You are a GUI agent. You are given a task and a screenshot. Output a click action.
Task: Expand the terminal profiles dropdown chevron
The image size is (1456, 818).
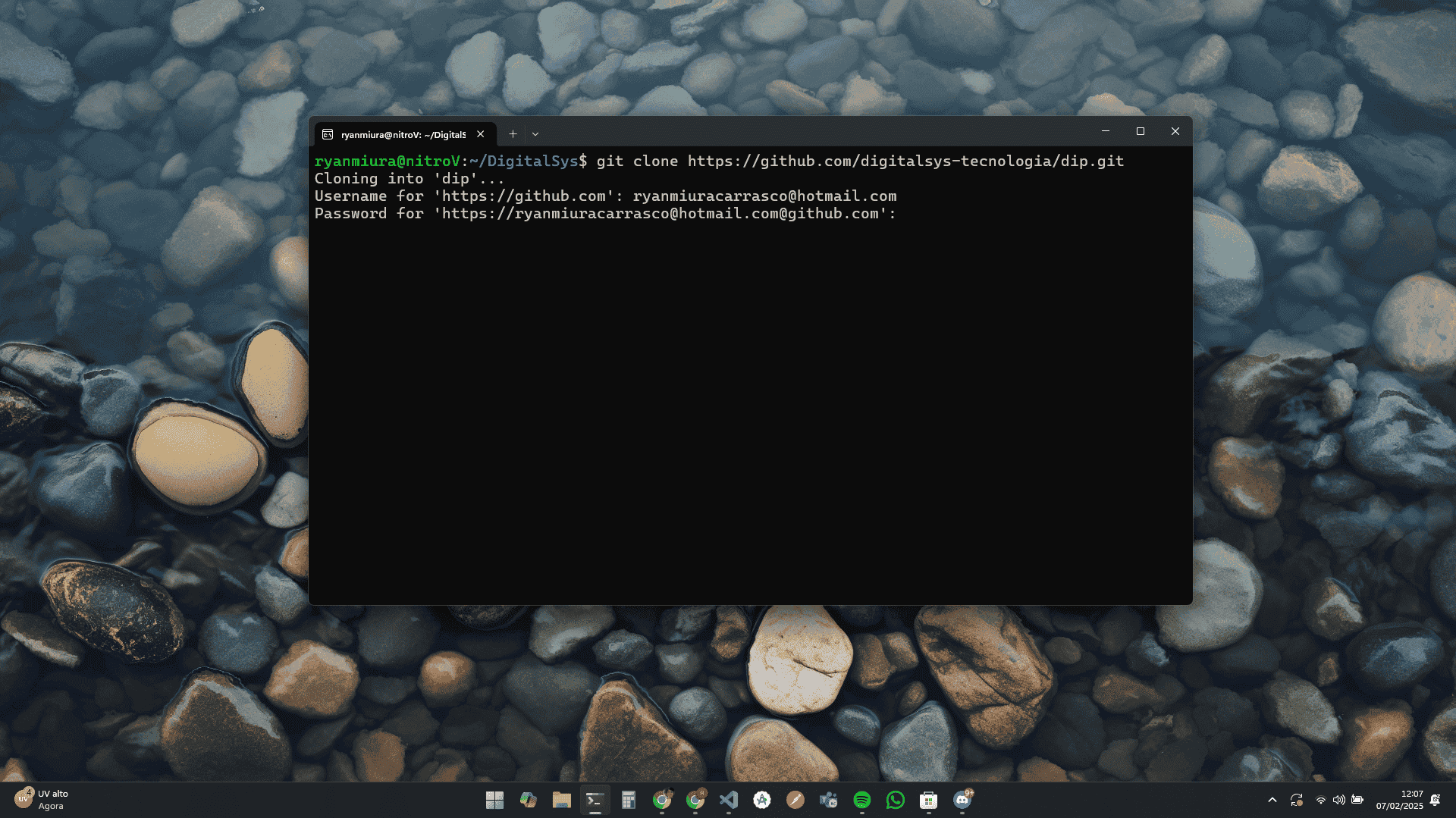point(535,134)
